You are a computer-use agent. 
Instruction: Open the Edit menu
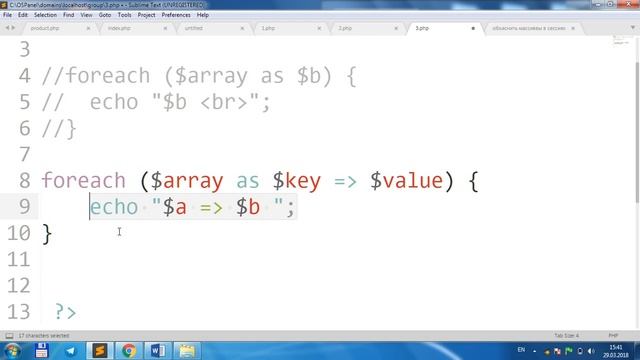click(x=23, y=15)
